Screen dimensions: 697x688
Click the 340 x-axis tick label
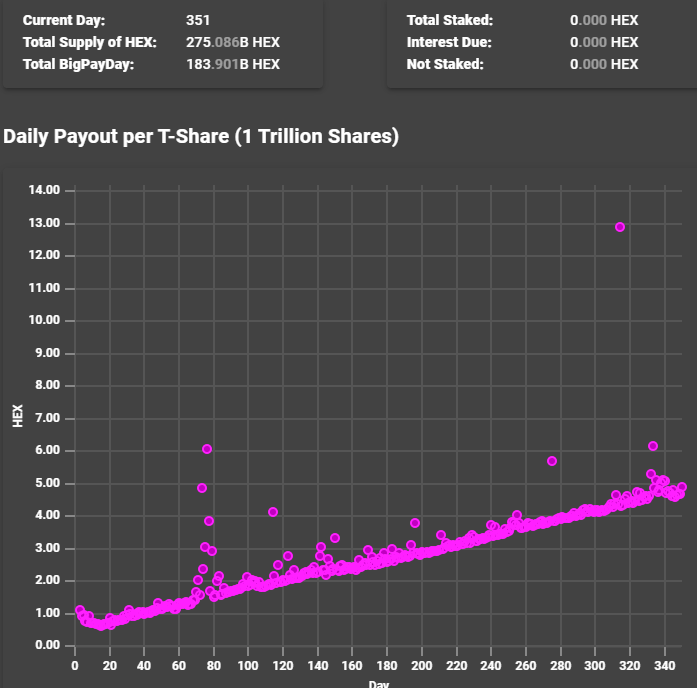coord(665,666)
